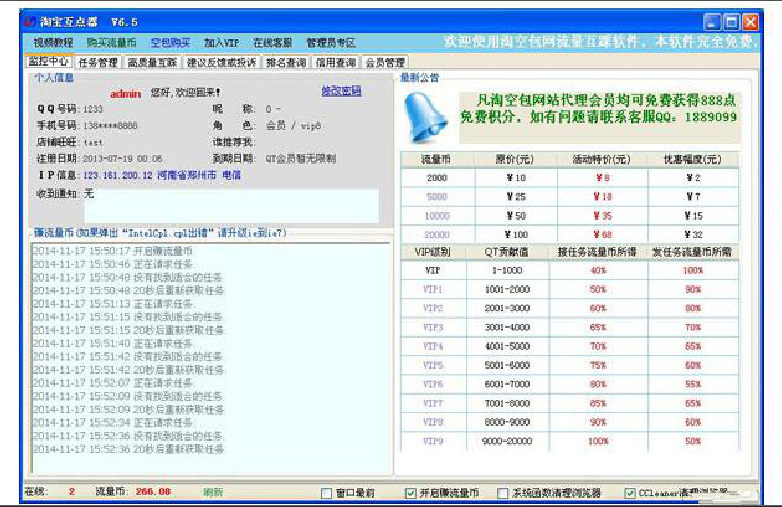
Task: Open the 管理员专区 menu
Action: (x=331, y=43)
